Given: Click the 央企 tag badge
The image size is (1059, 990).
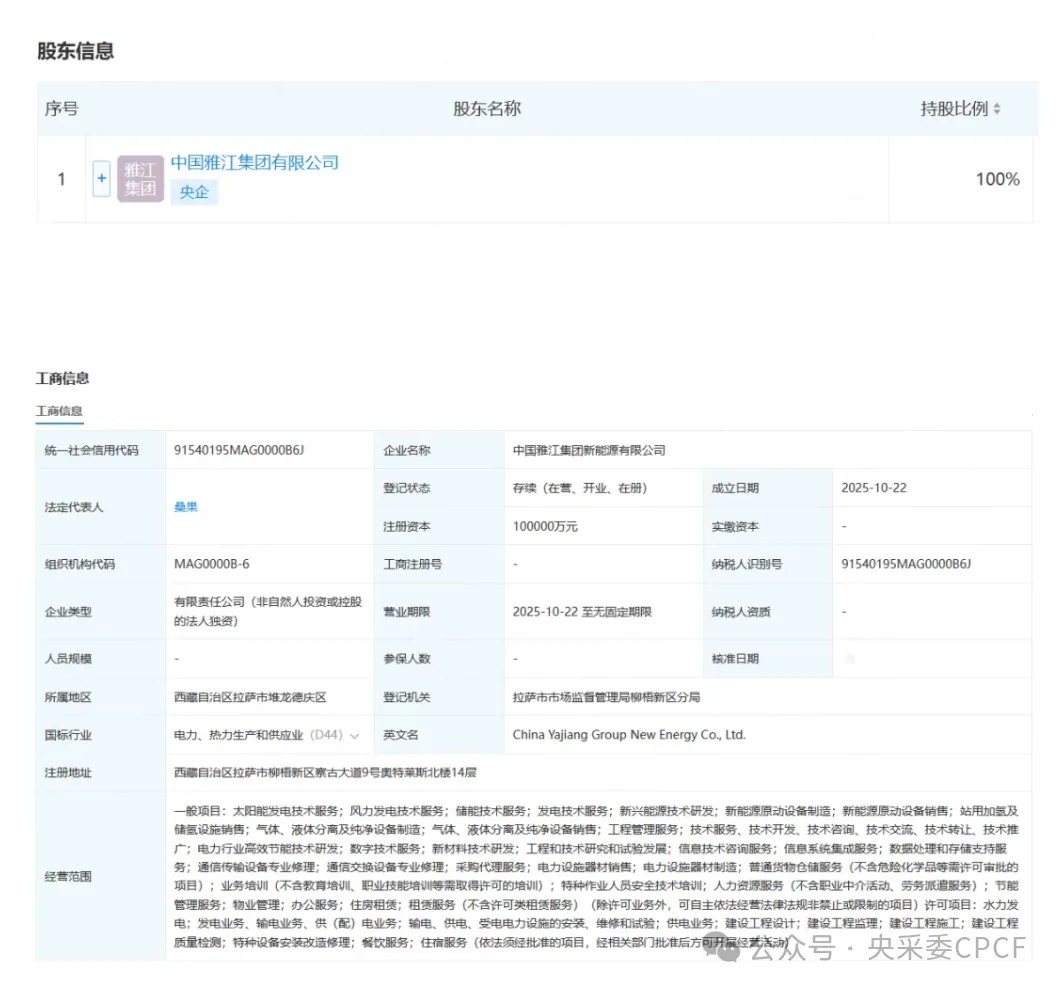Looking at the screenshot, I should 194,192.
